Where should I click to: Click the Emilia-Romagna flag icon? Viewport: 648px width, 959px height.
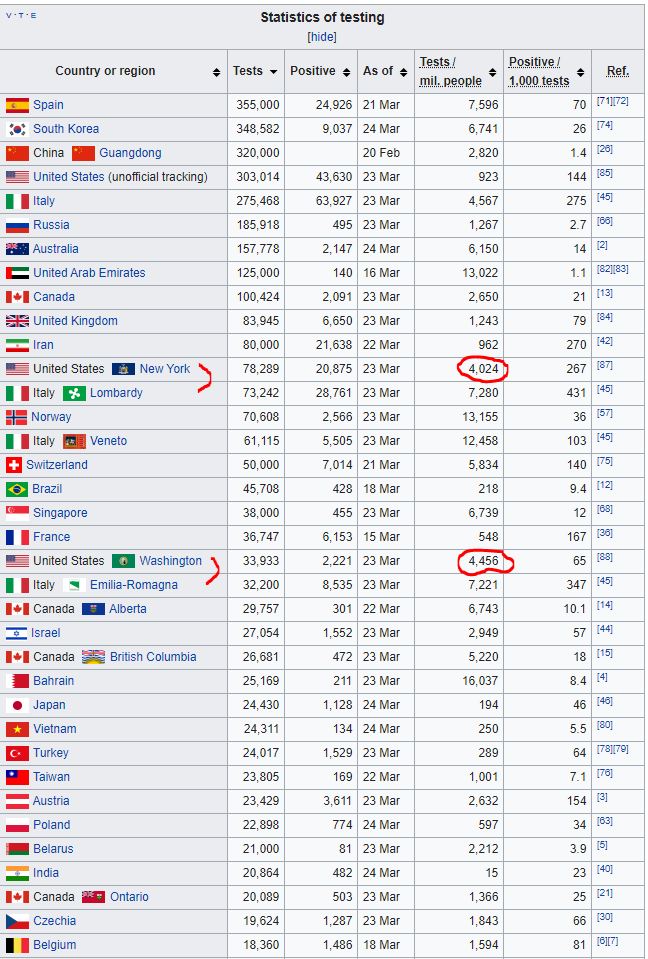click(74, 585)
